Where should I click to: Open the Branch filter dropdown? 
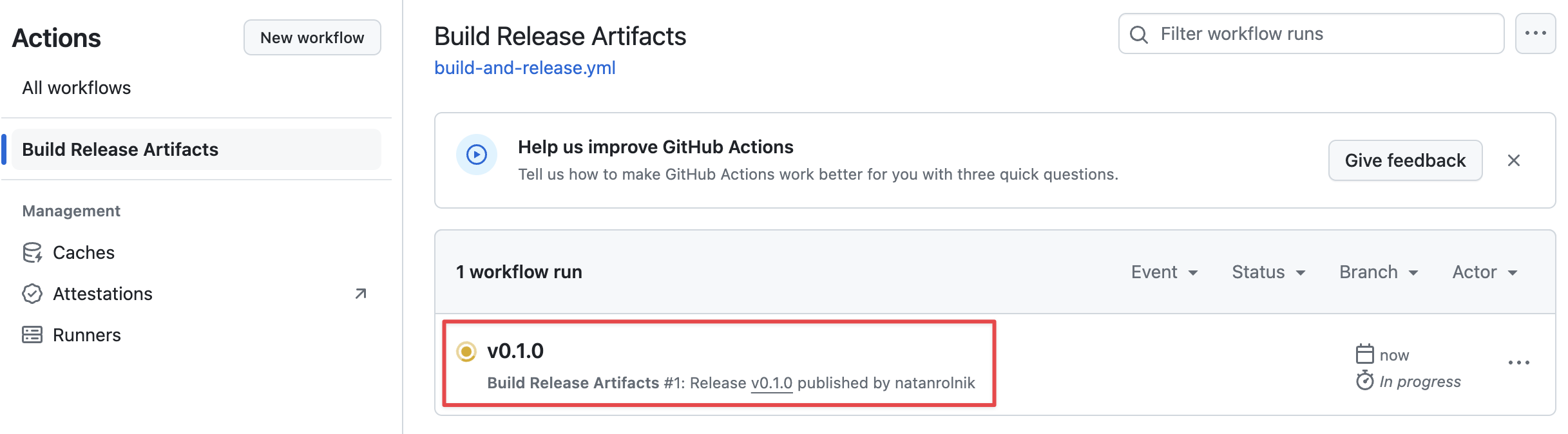coord(1379,272)
